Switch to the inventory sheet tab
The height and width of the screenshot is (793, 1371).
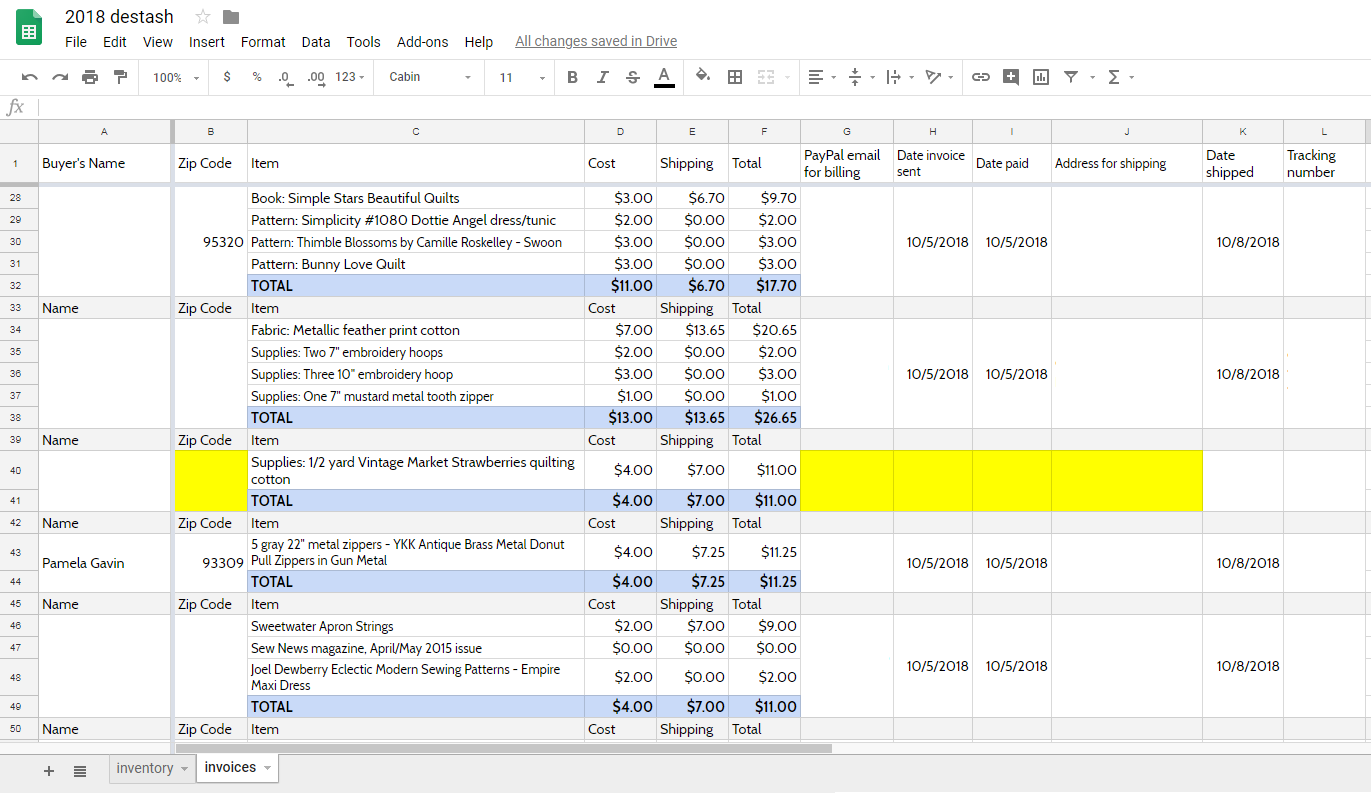point(145,768)
